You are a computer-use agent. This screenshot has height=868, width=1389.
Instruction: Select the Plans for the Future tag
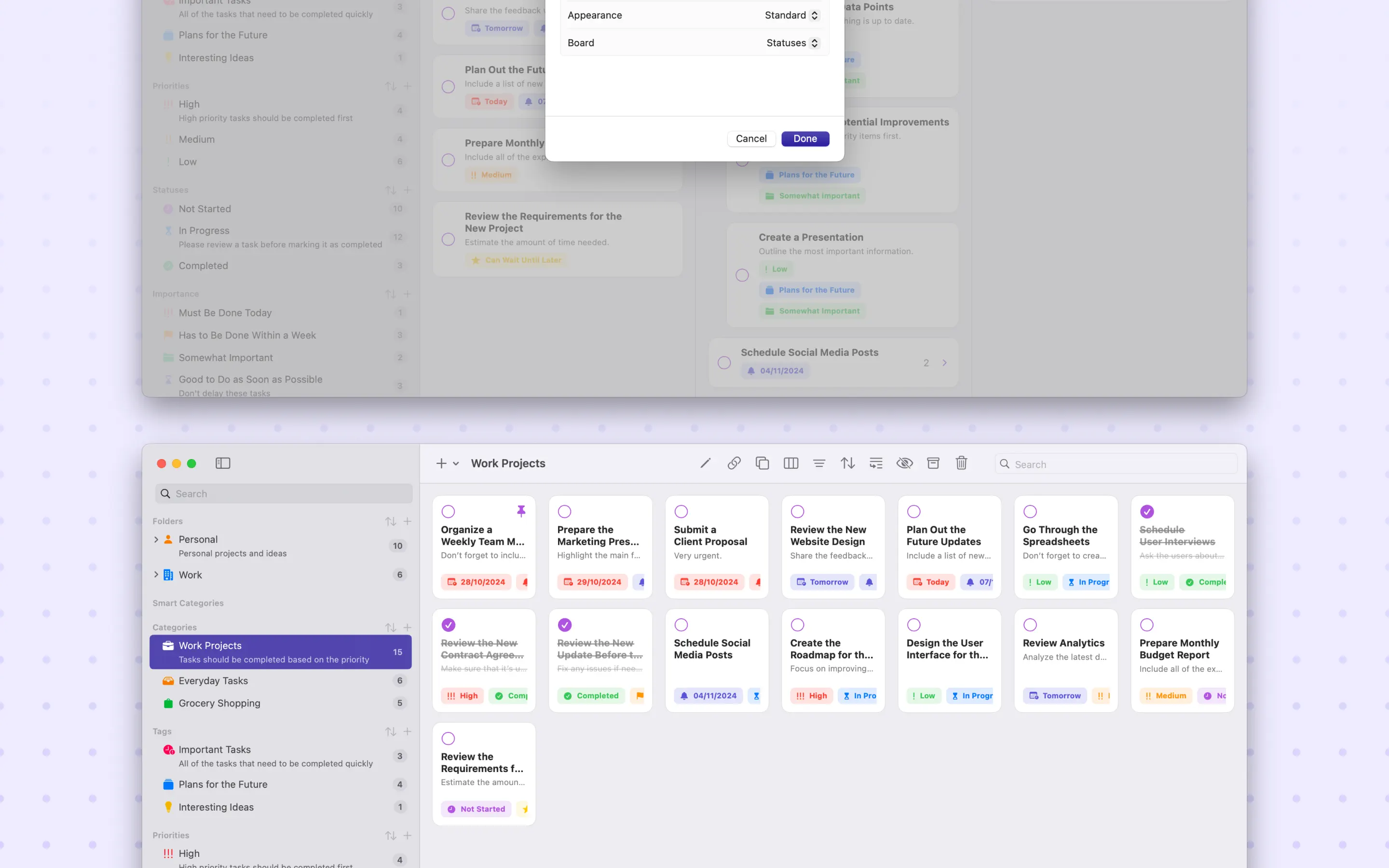coord(223,784)
